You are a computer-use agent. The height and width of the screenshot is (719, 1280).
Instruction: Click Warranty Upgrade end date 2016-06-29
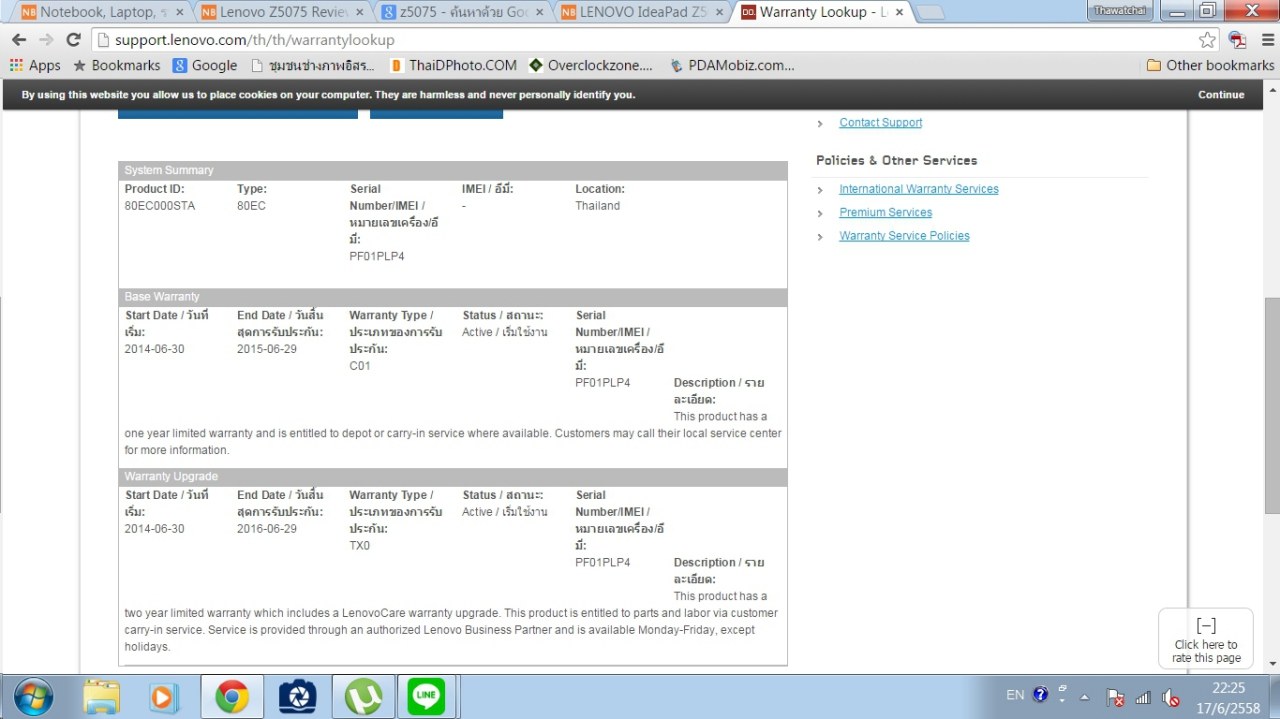click(x=267, y=529)
